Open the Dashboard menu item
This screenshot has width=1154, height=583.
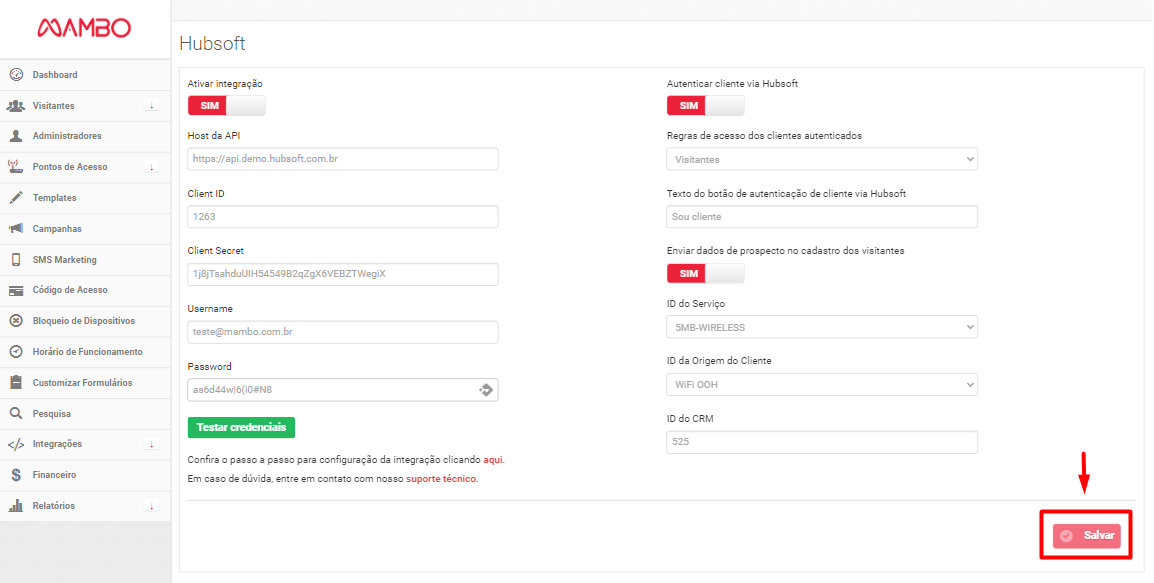[x=85, y=75]
